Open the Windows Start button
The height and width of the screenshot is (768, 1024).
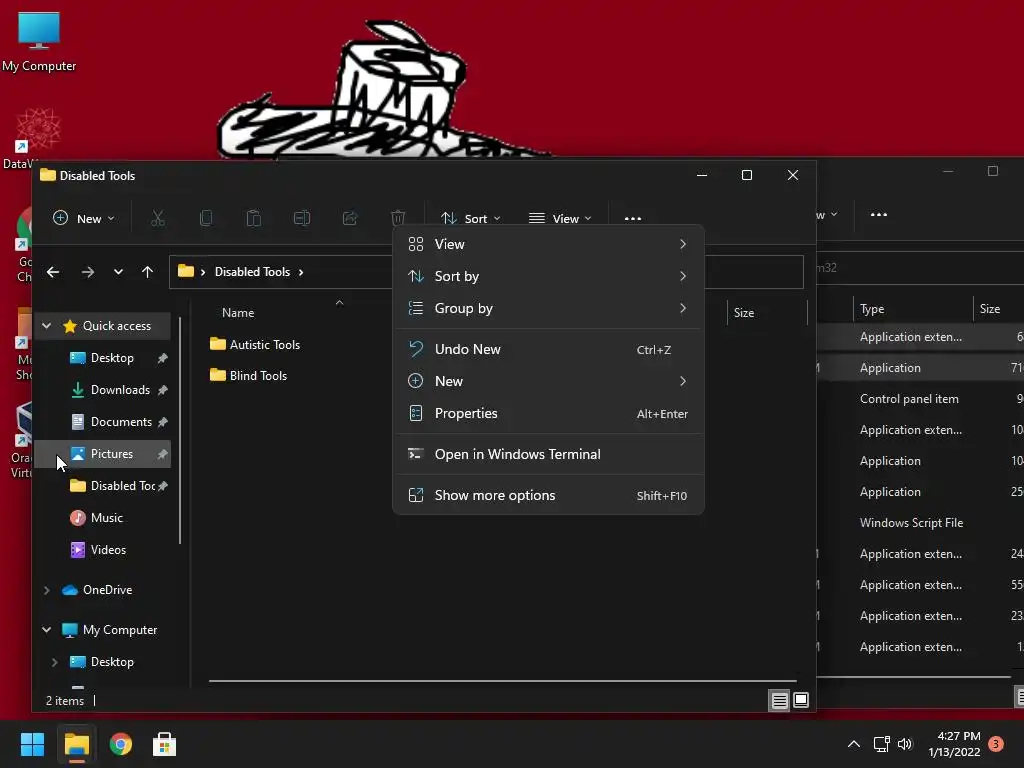[32, 744]
